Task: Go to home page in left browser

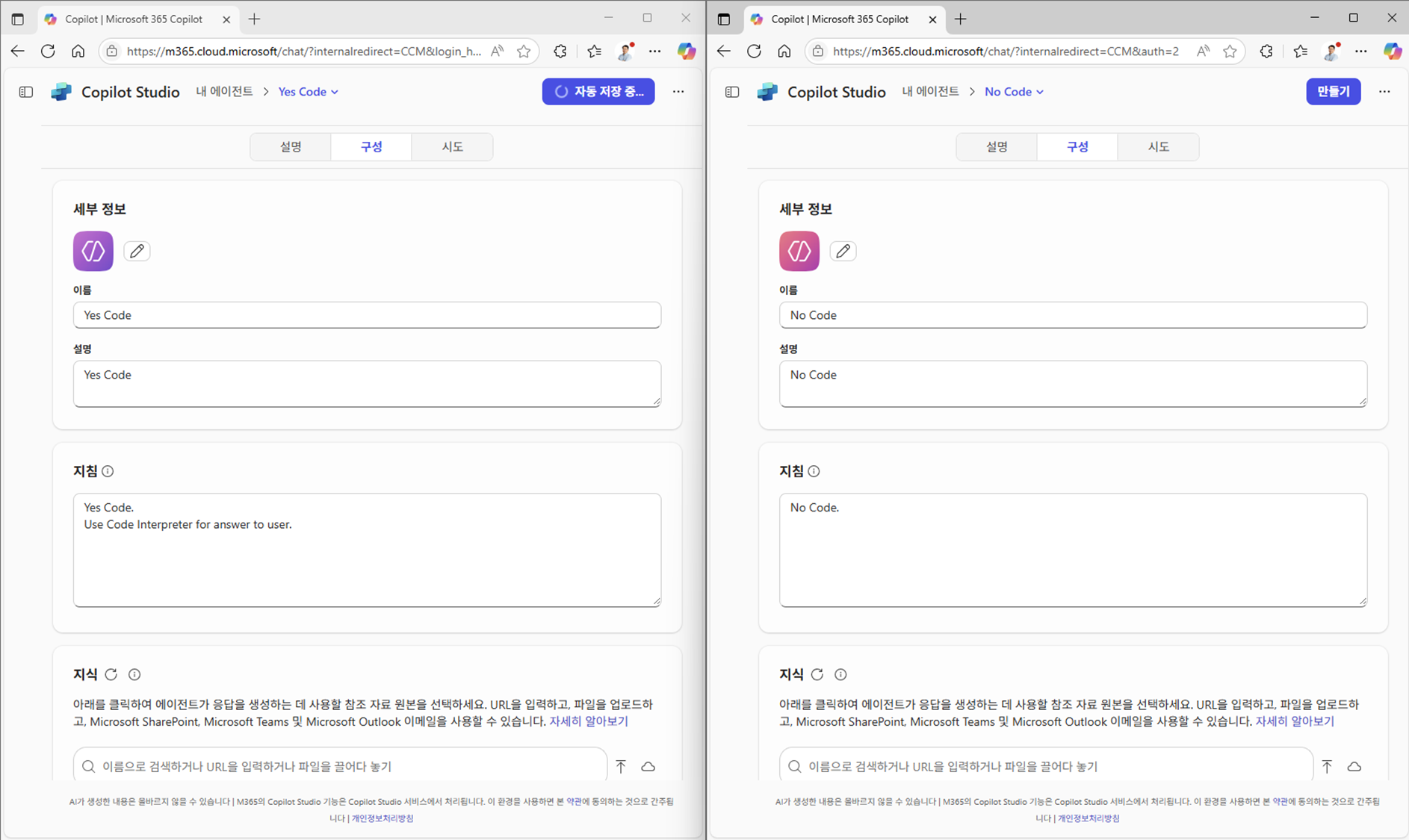Action: click(78, 51)
